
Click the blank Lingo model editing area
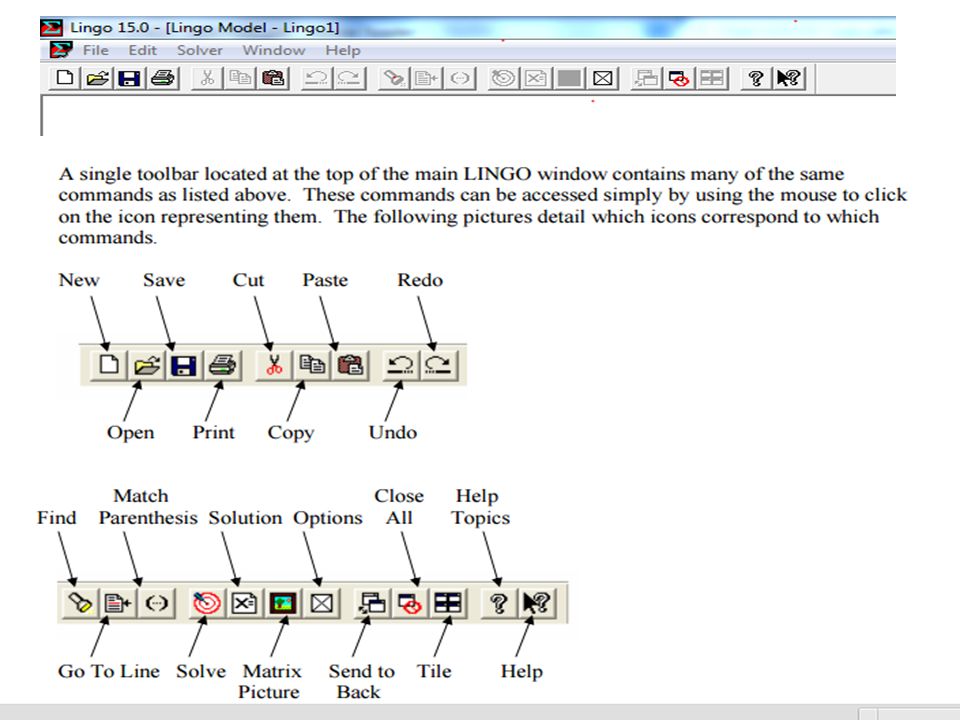[468, 116]
